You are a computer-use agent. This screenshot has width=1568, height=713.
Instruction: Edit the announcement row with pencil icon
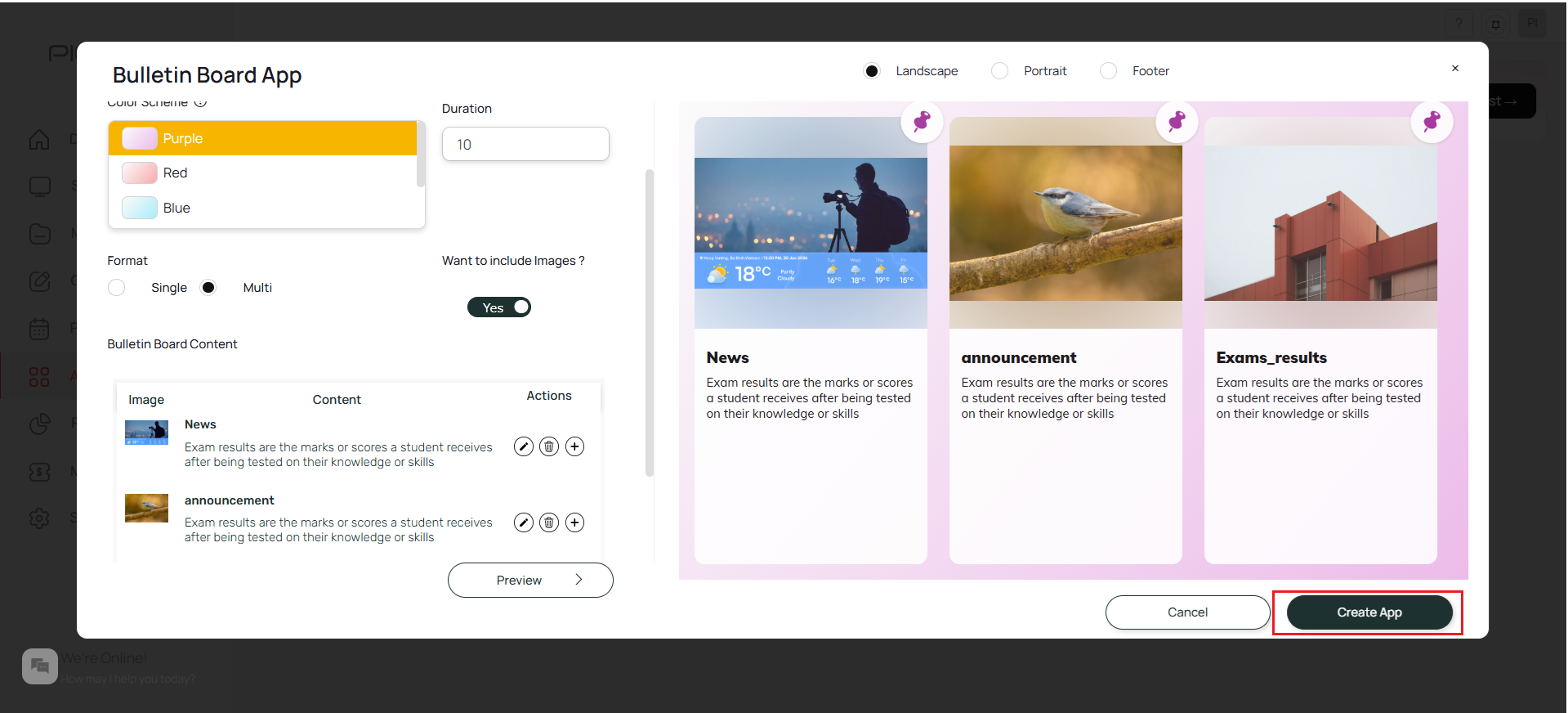tap(524, 522)
